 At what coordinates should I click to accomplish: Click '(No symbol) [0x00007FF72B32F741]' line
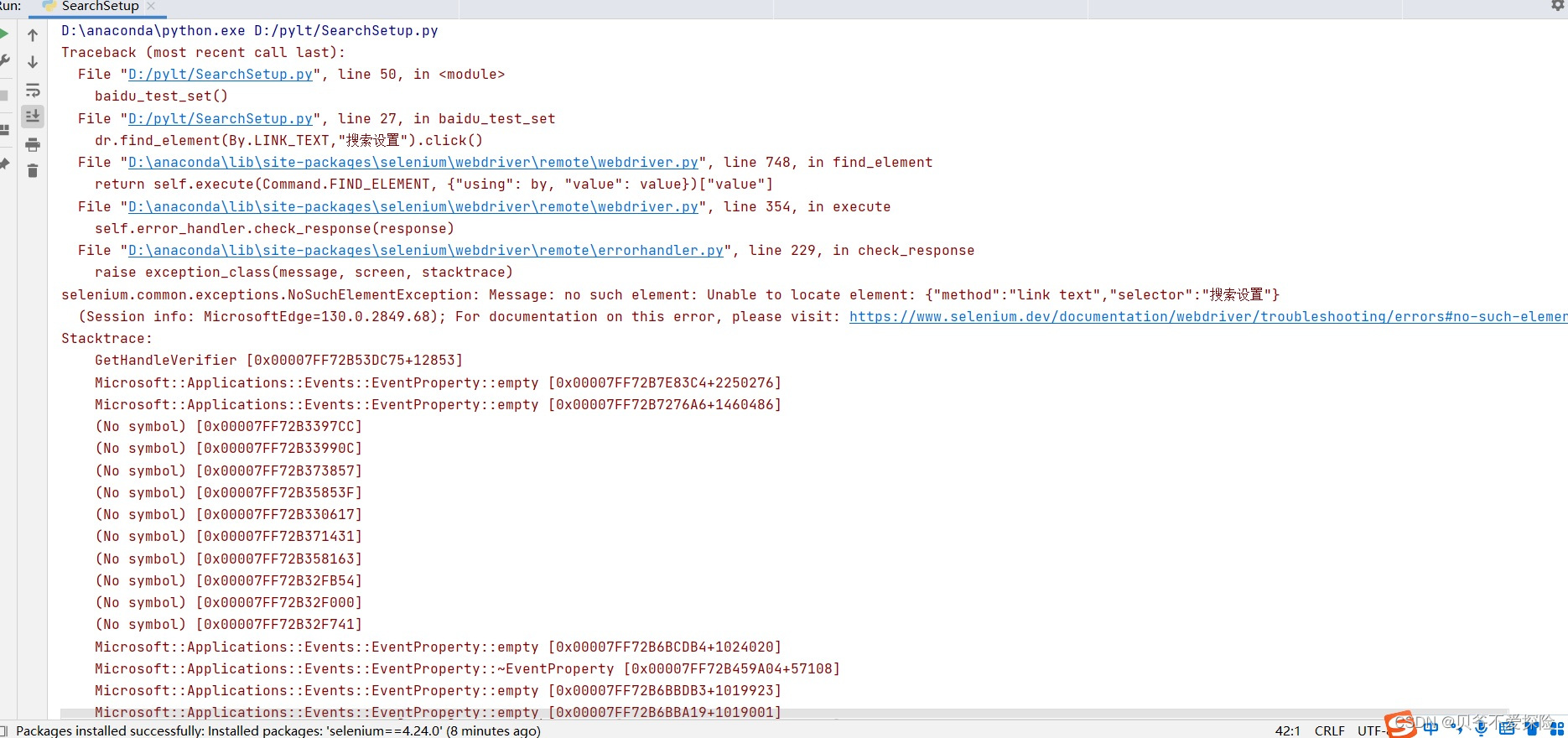point(228,625)
